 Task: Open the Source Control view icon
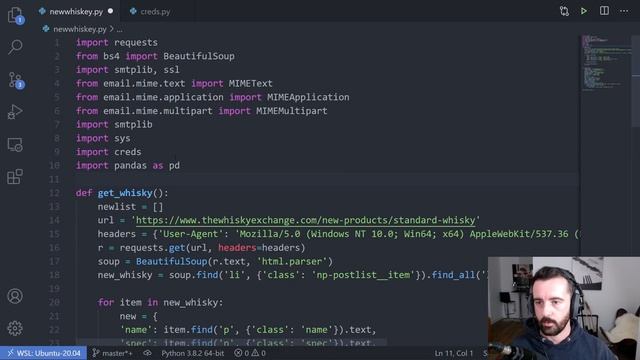15,80
